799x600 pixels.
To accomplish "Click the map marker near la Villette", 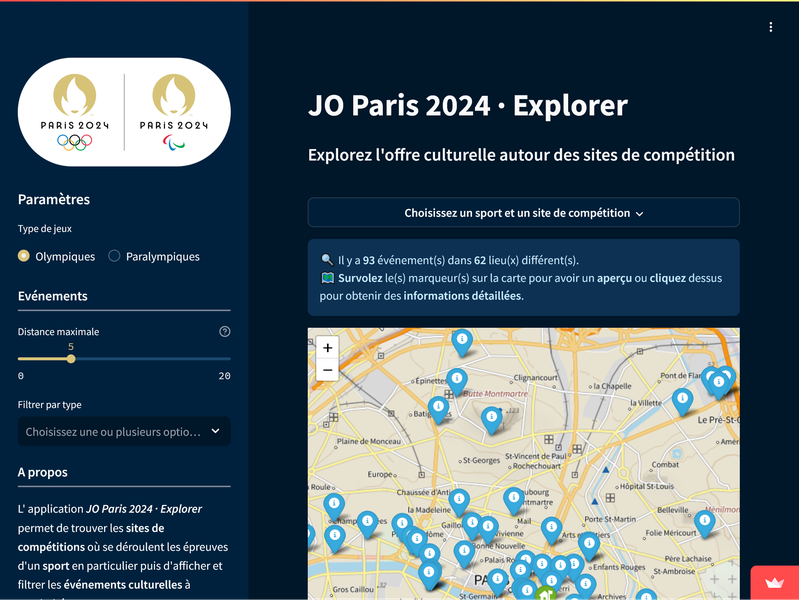I will point(682,399).
